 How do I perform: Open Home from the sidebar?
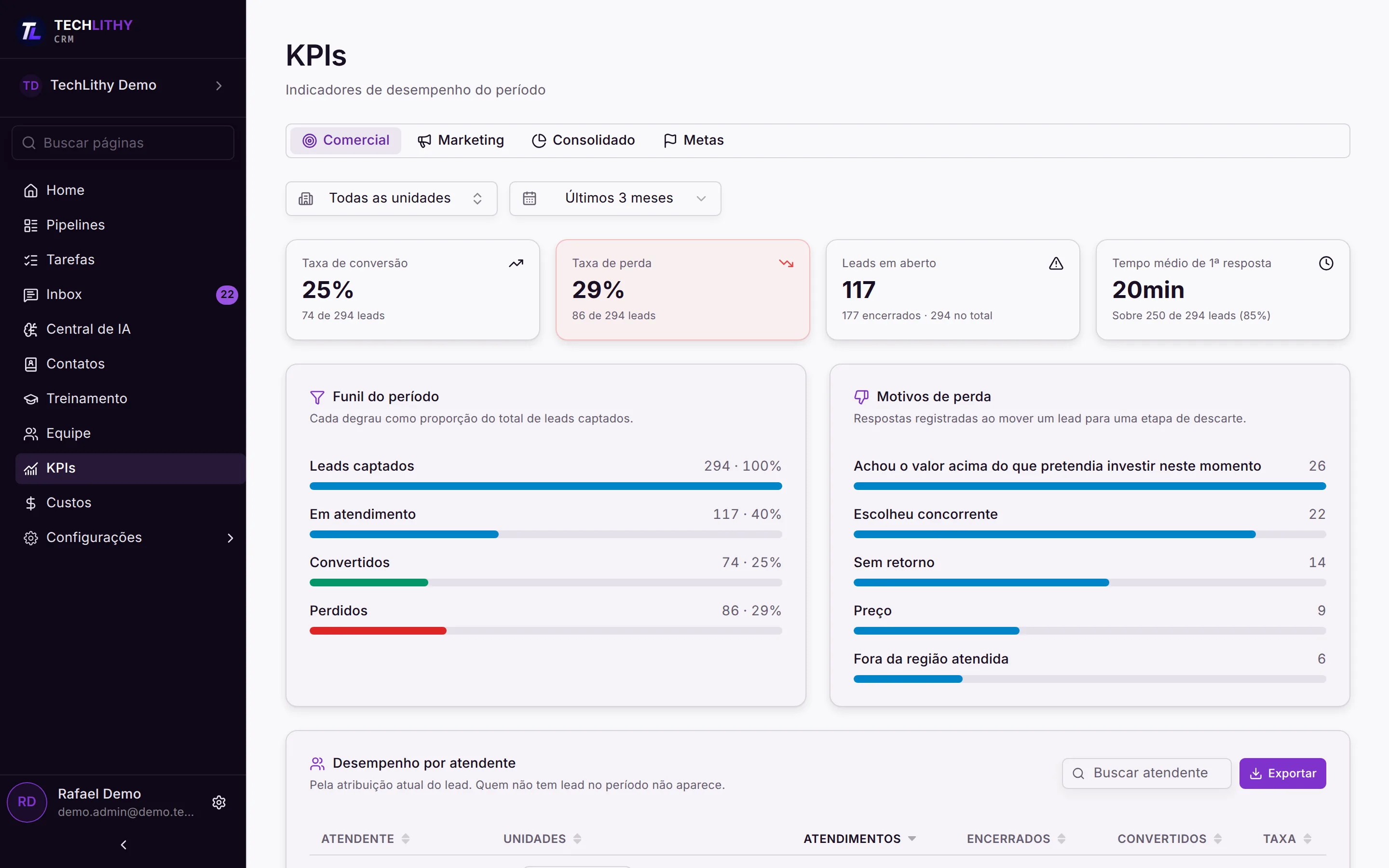pyautogui.click(x=130, y=190)
